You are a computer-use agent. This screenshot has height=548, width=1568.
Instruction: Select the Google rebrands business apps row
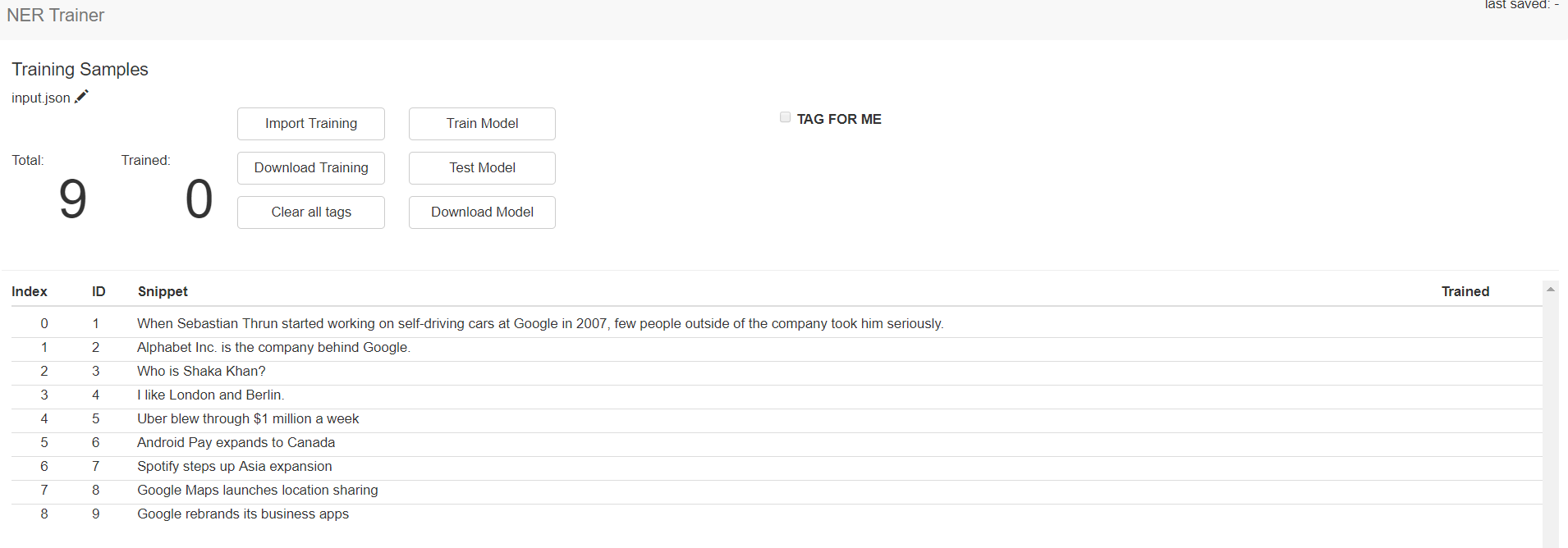(777, 514)
